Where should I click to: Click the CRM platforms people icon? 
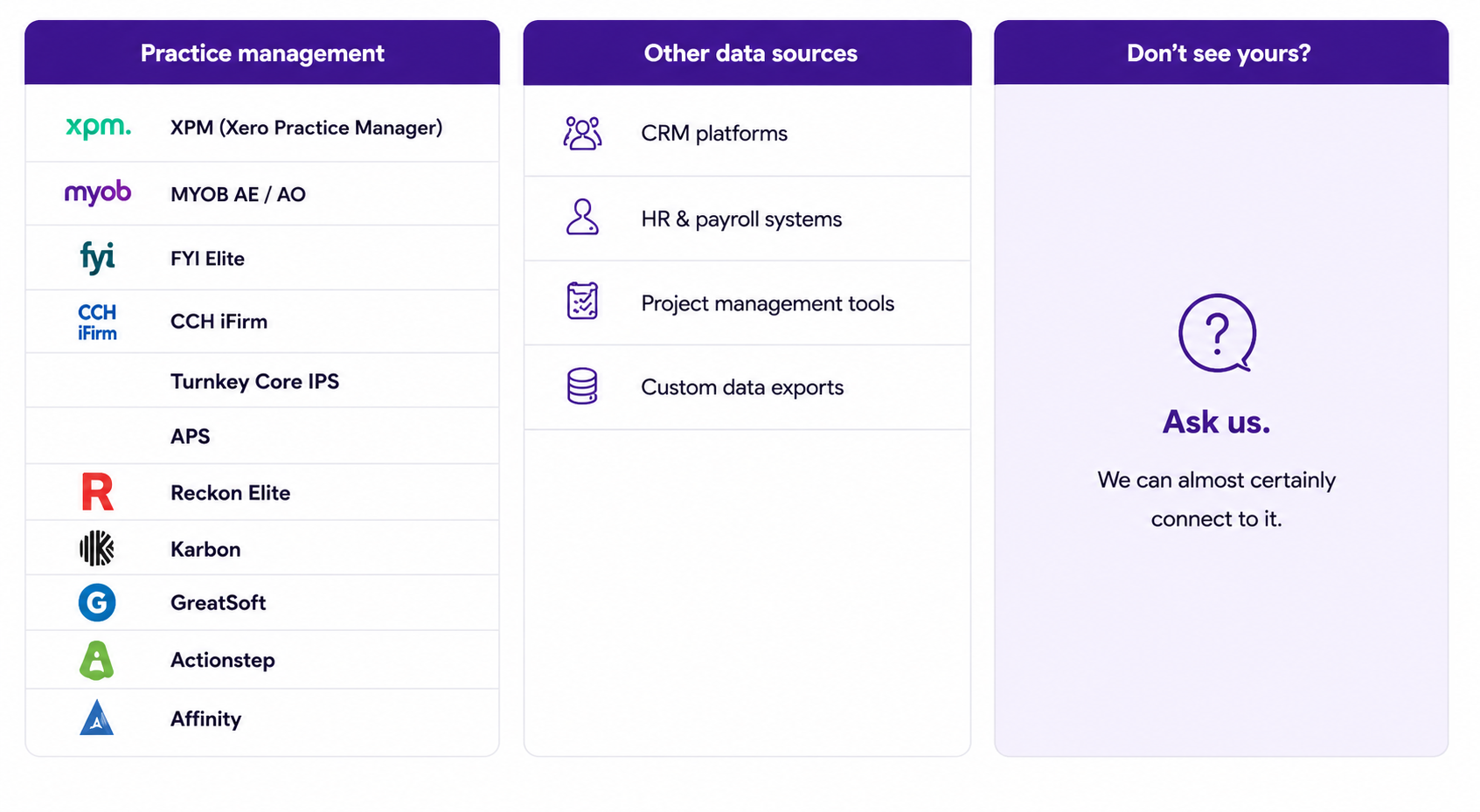click(582, 133)
